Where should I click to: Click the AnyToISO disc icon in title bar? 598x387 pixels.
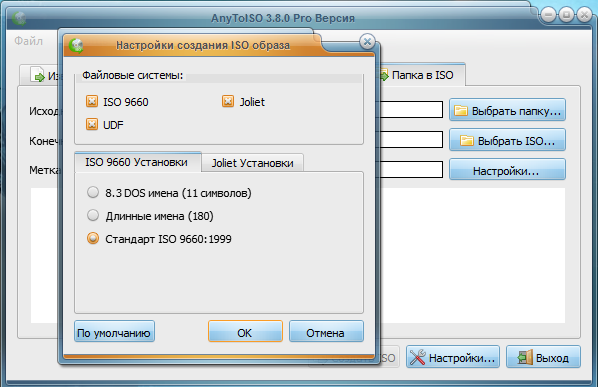[x=19, y=18]
